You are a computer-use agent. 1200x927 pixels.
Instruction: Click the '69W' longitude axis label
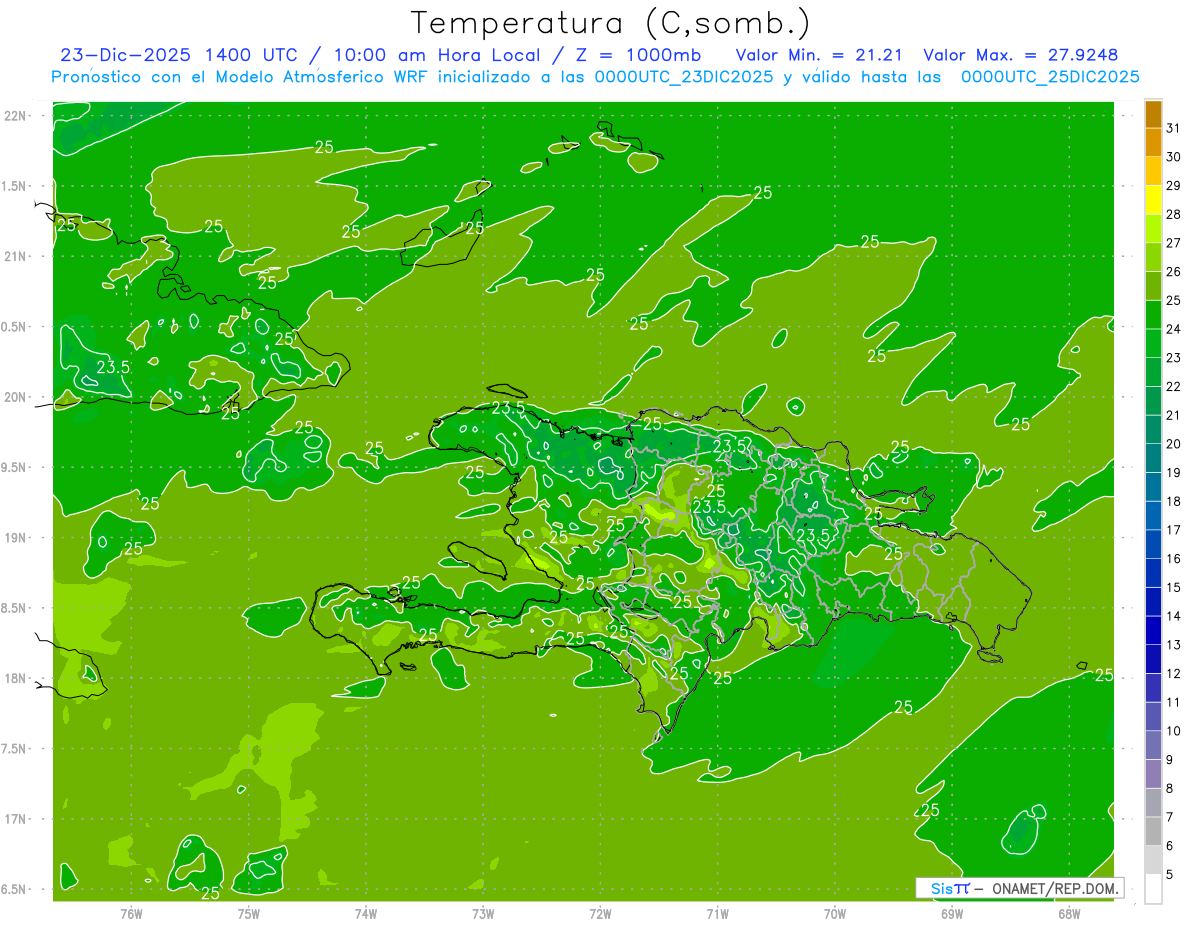[x=952, y=913]
